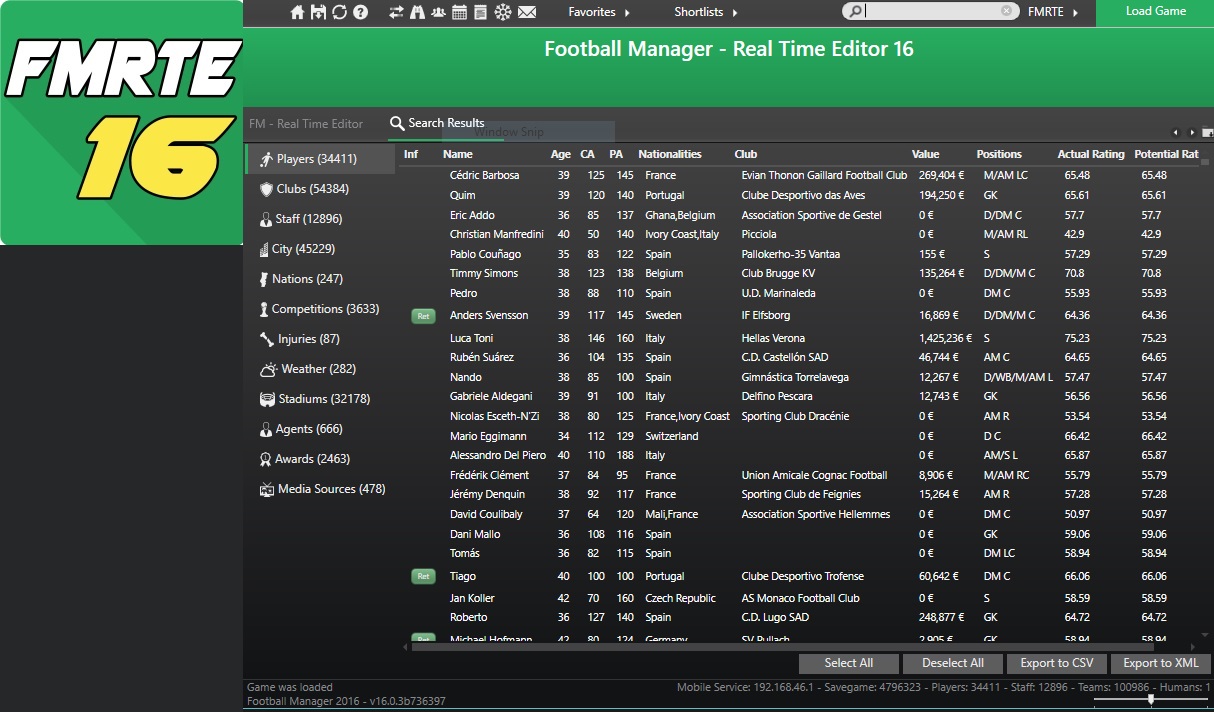
Task: Open Competitions (3633) category
Action: (320, 309)
